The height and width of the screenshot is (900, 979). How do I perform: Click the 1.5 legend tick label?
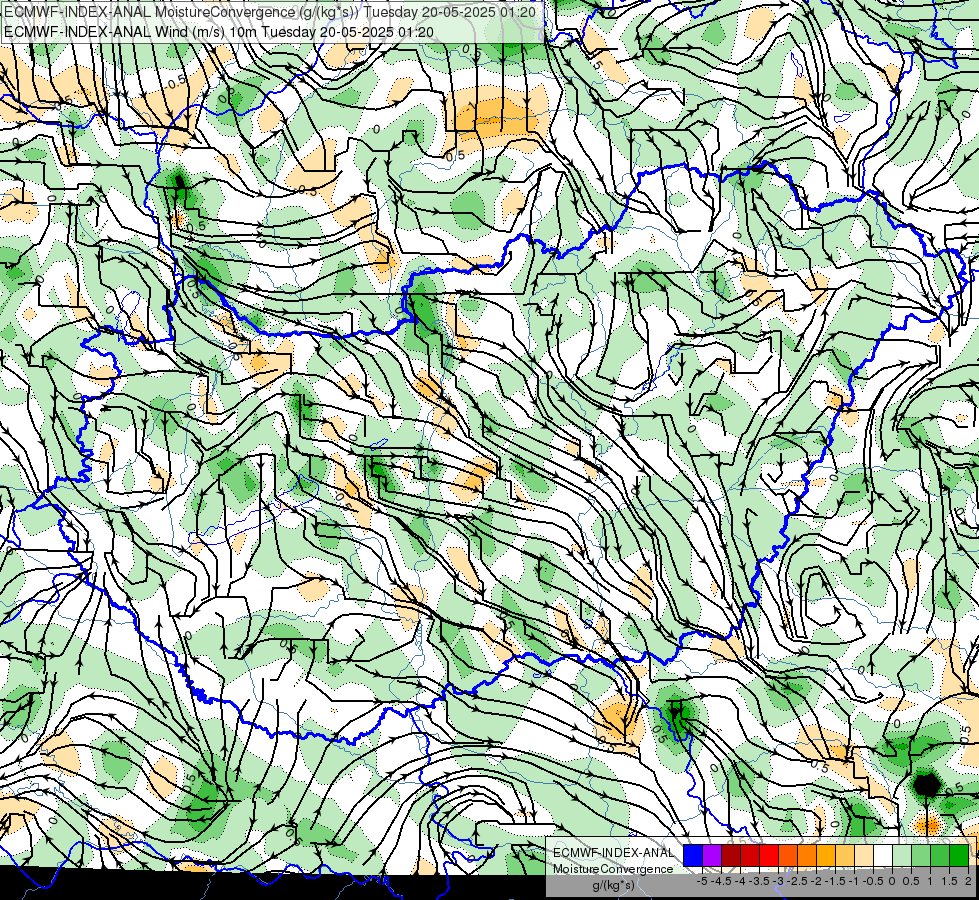[949, 881]
